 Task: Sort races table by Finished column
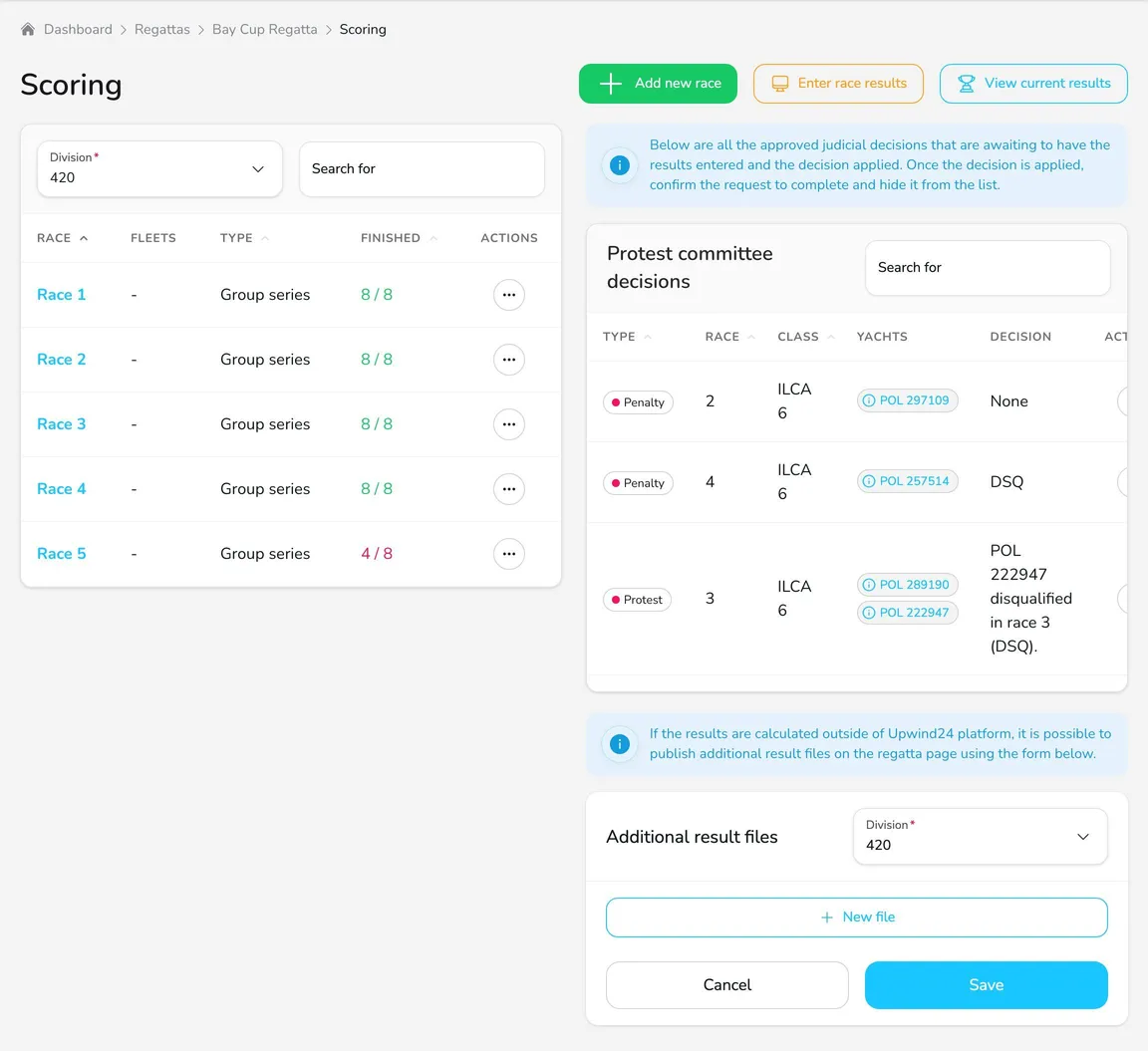[399, 238]
